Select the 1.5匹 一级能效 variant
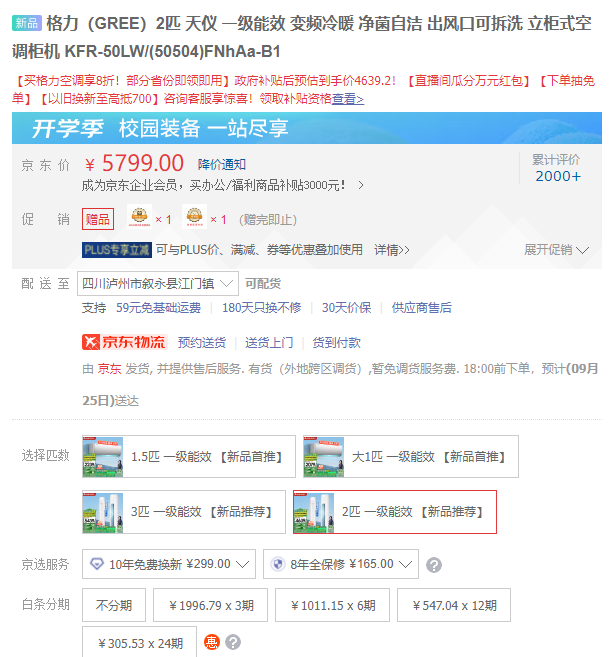This screenshot has height=657, width=611. (x=189, y=456)
